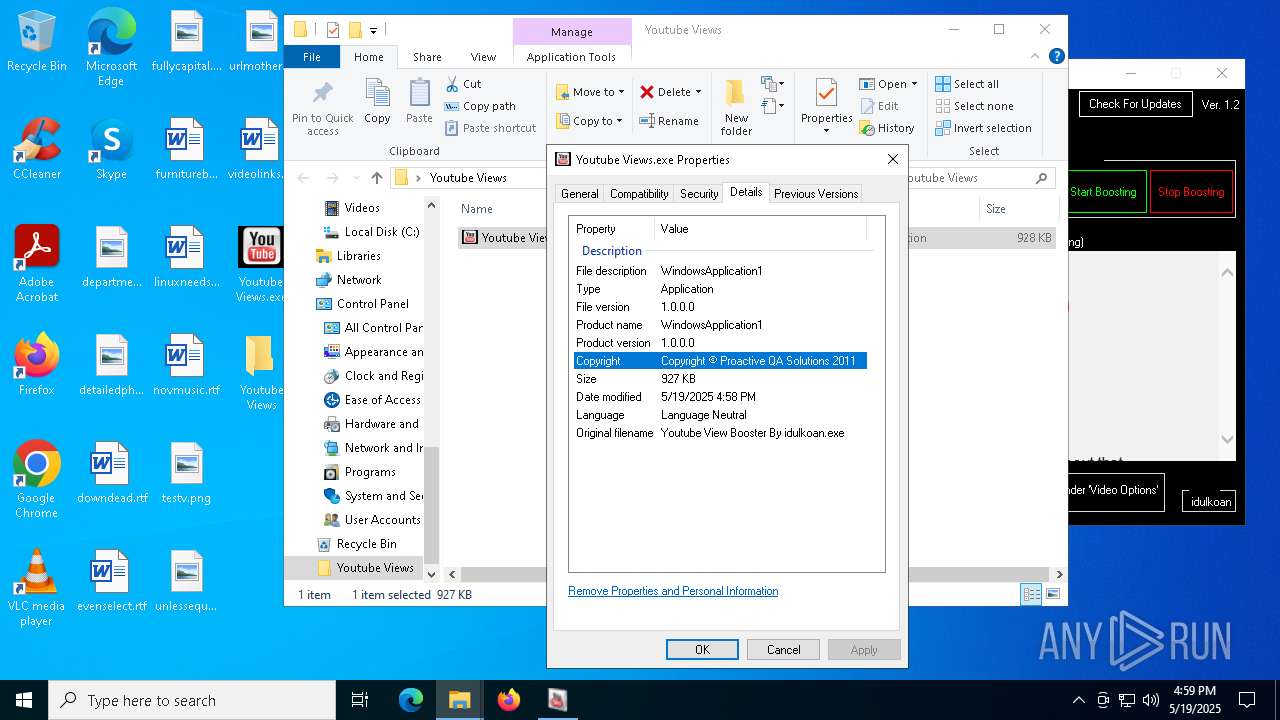Open the Properties dropdown arrow
Image resolution: width=1280 pixels, height=720 pixels.
(x=826, y=131)
